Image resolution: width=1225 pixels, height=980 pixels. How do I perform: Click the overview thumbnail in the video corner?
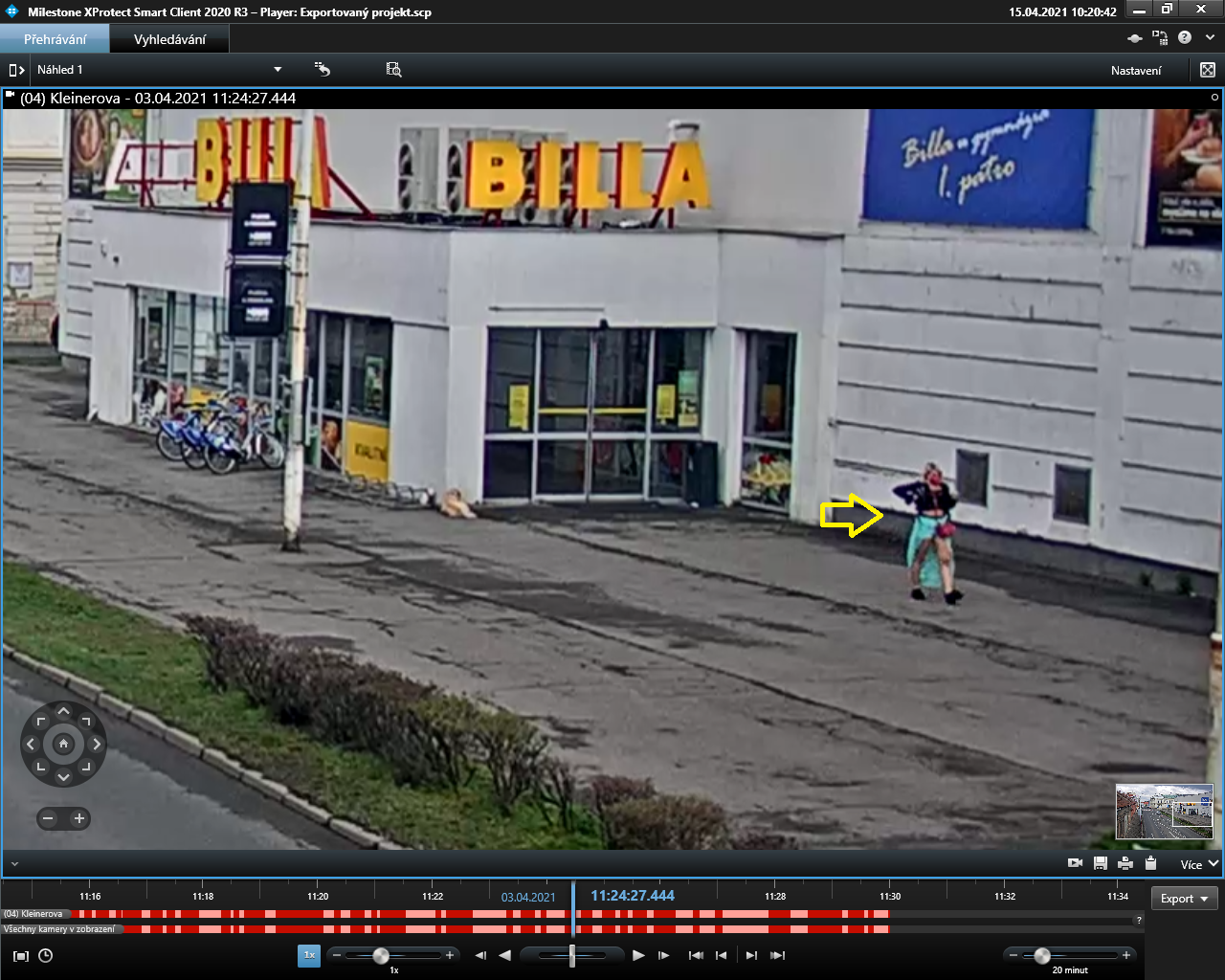(1164, 812)
